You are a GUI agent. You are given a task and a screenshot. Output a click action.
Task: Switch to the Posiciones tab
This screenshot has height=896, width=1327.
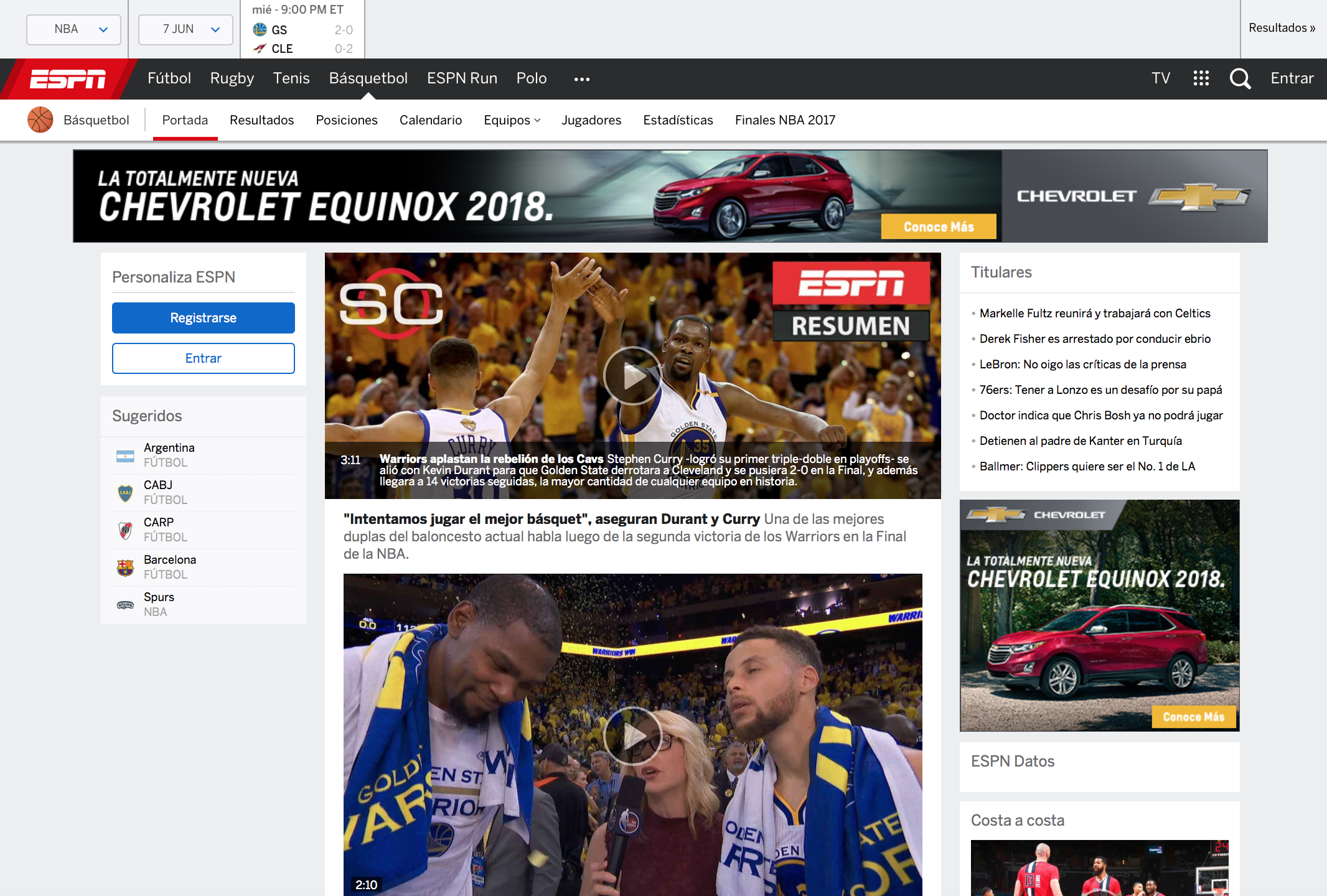point(347,120)
